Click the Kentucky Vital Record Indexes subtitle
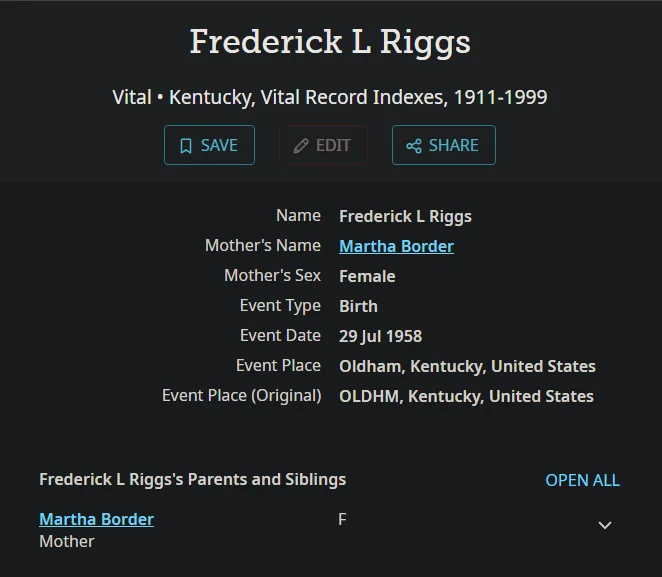This screenshot has width=662, height=577. (x=330, y=97)
